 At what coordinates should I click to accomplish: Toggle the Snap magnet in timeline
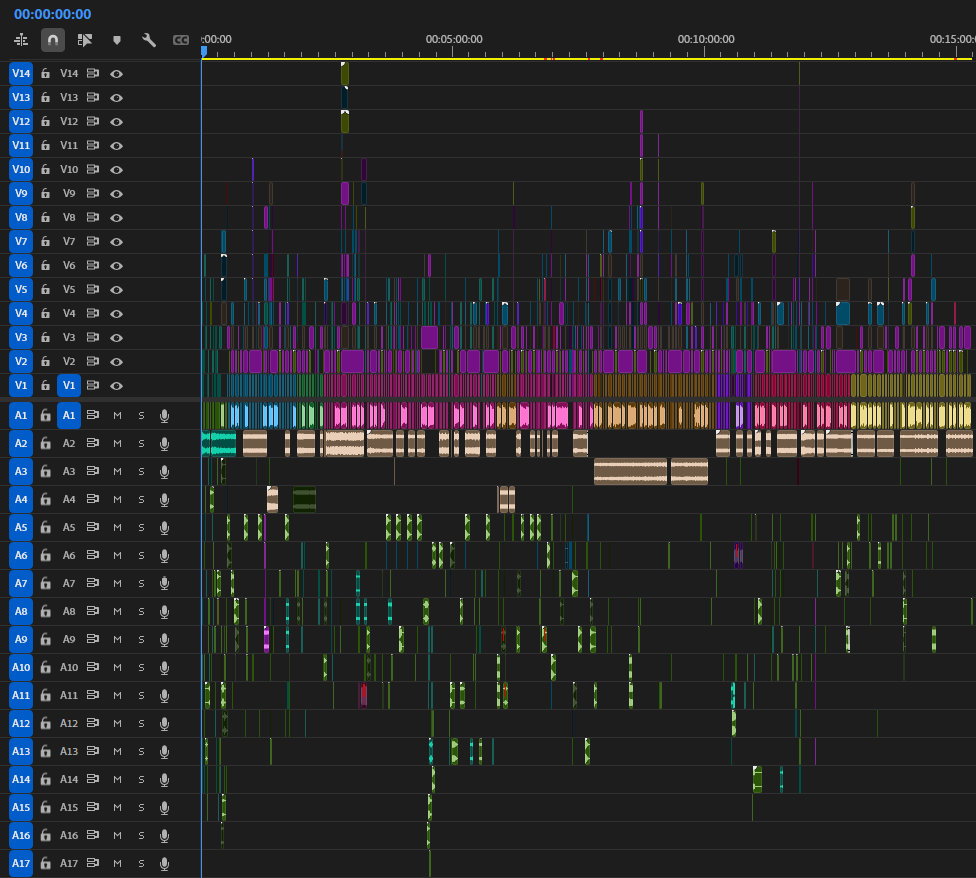[53, 40]
